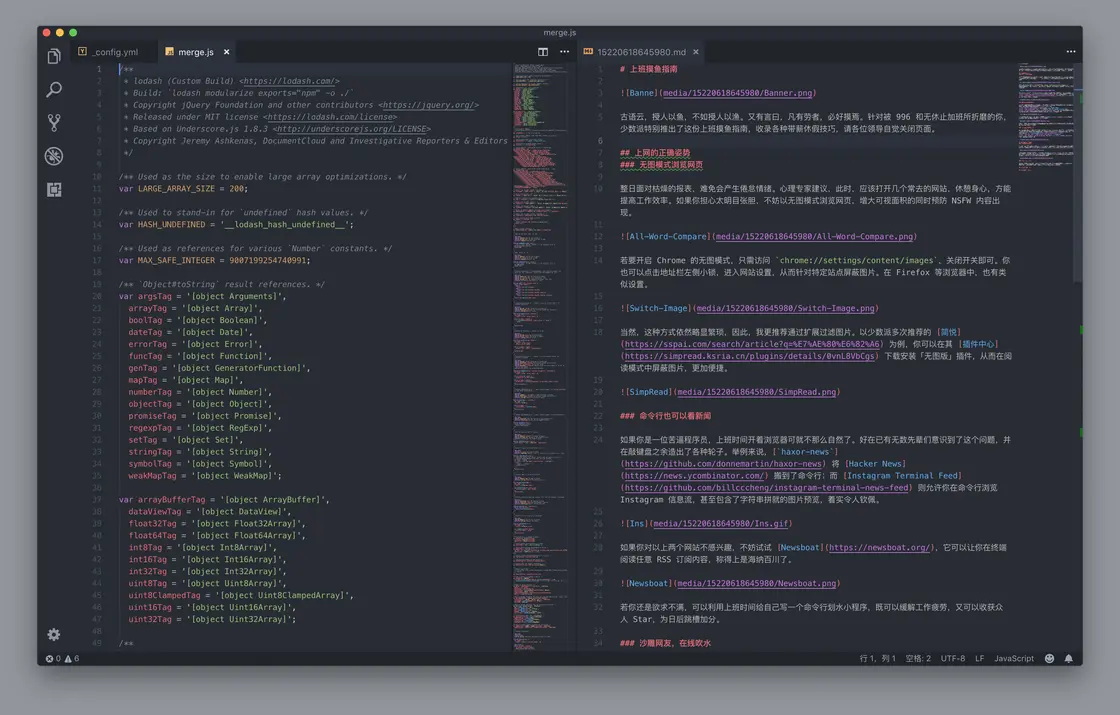Open the Search panel in the sidebar
Image resolution: width=1120 pixels, height=715 pixels.
[54, 89]
